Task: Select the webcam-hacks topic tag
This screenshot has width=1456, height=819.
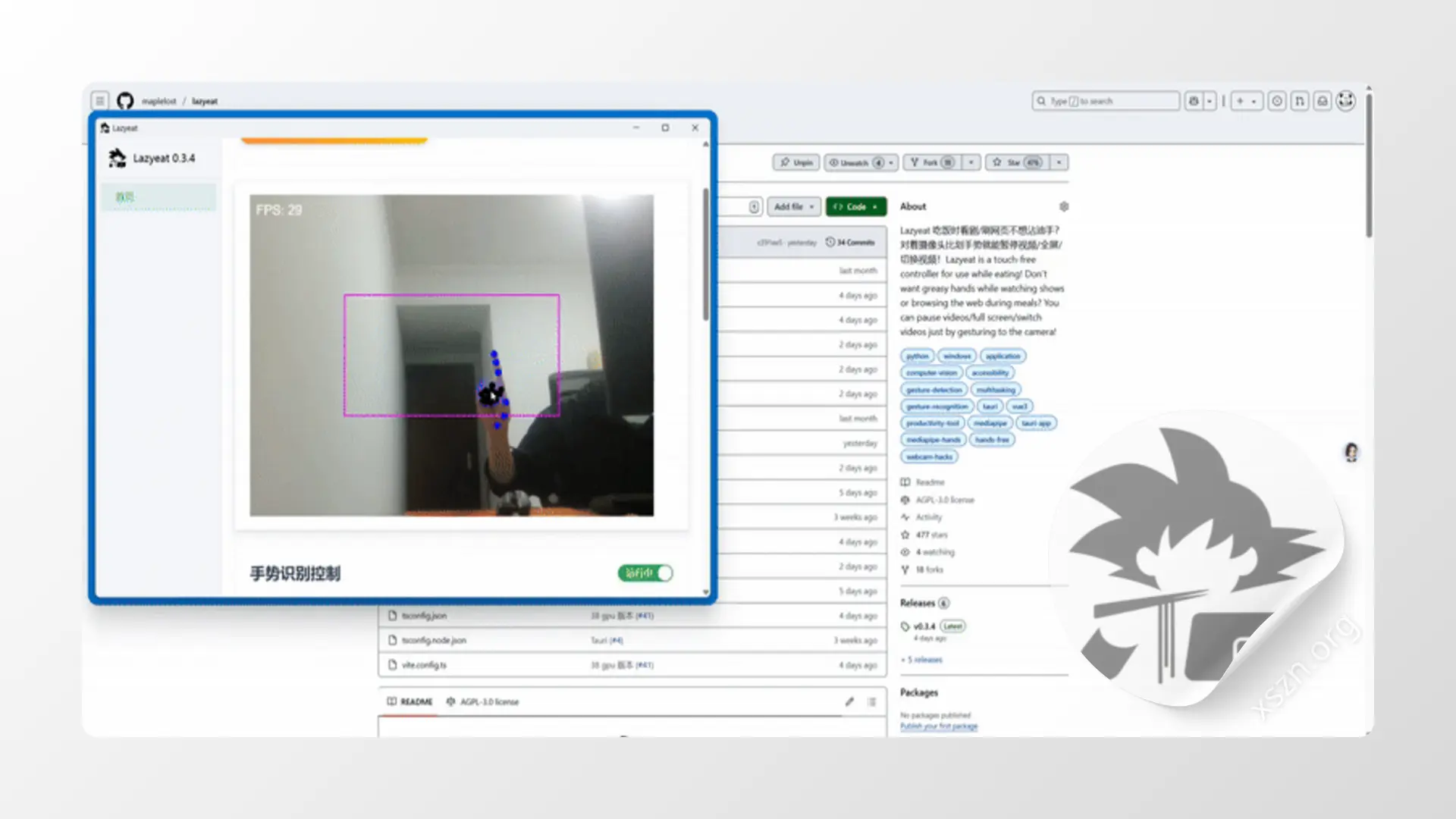Action: point(929,457)
